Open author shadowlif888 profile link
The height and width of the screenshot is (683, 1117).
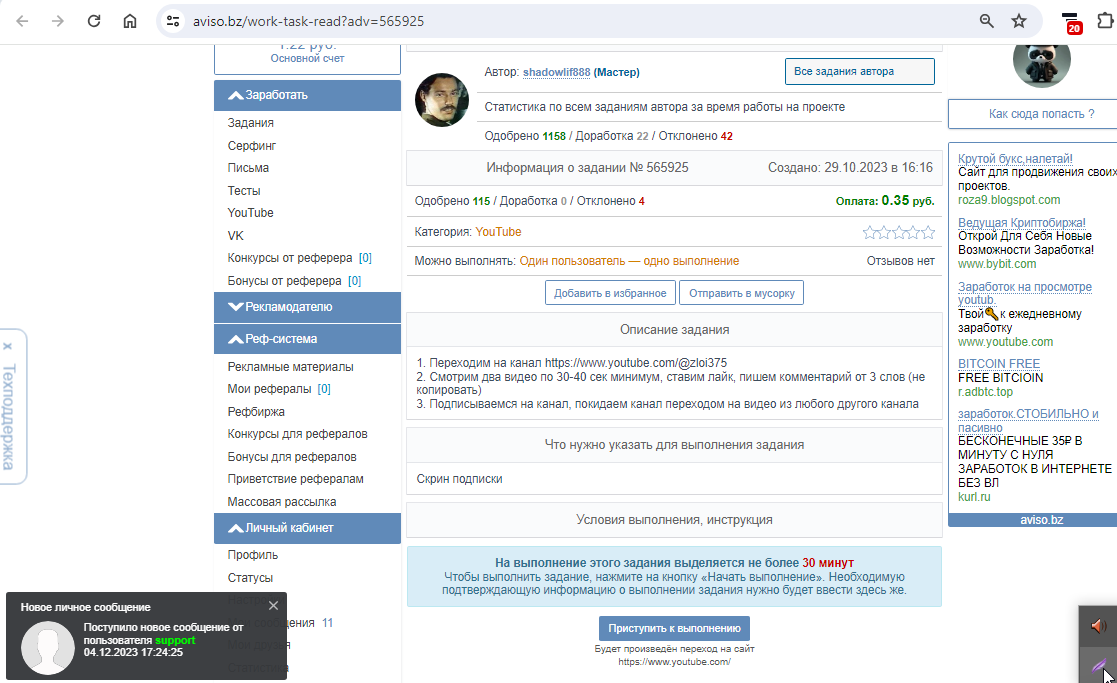pos(556,72)
